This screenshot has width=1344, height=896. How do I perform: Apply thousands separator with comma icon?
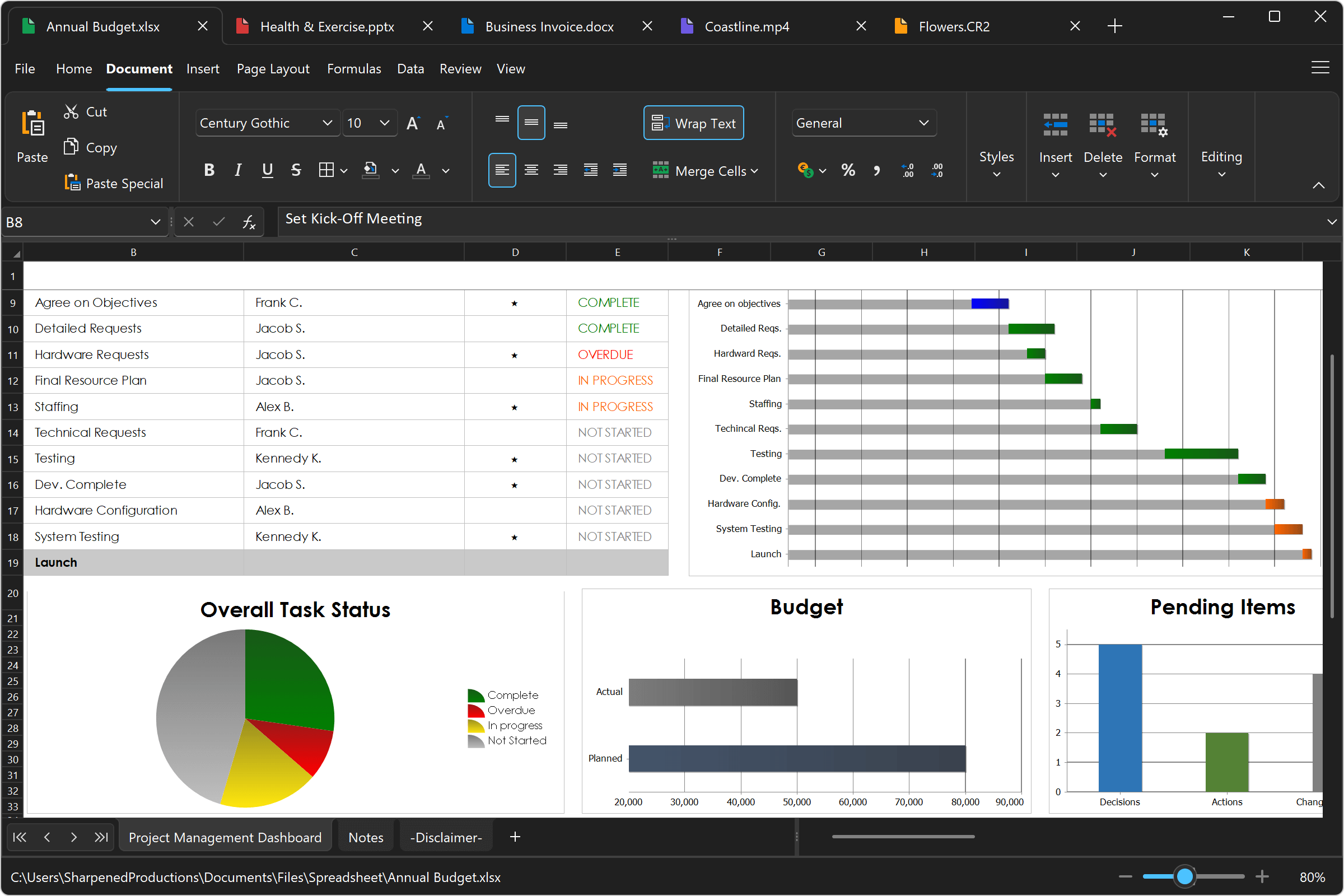pyautogui.click(x=877, y=170)
